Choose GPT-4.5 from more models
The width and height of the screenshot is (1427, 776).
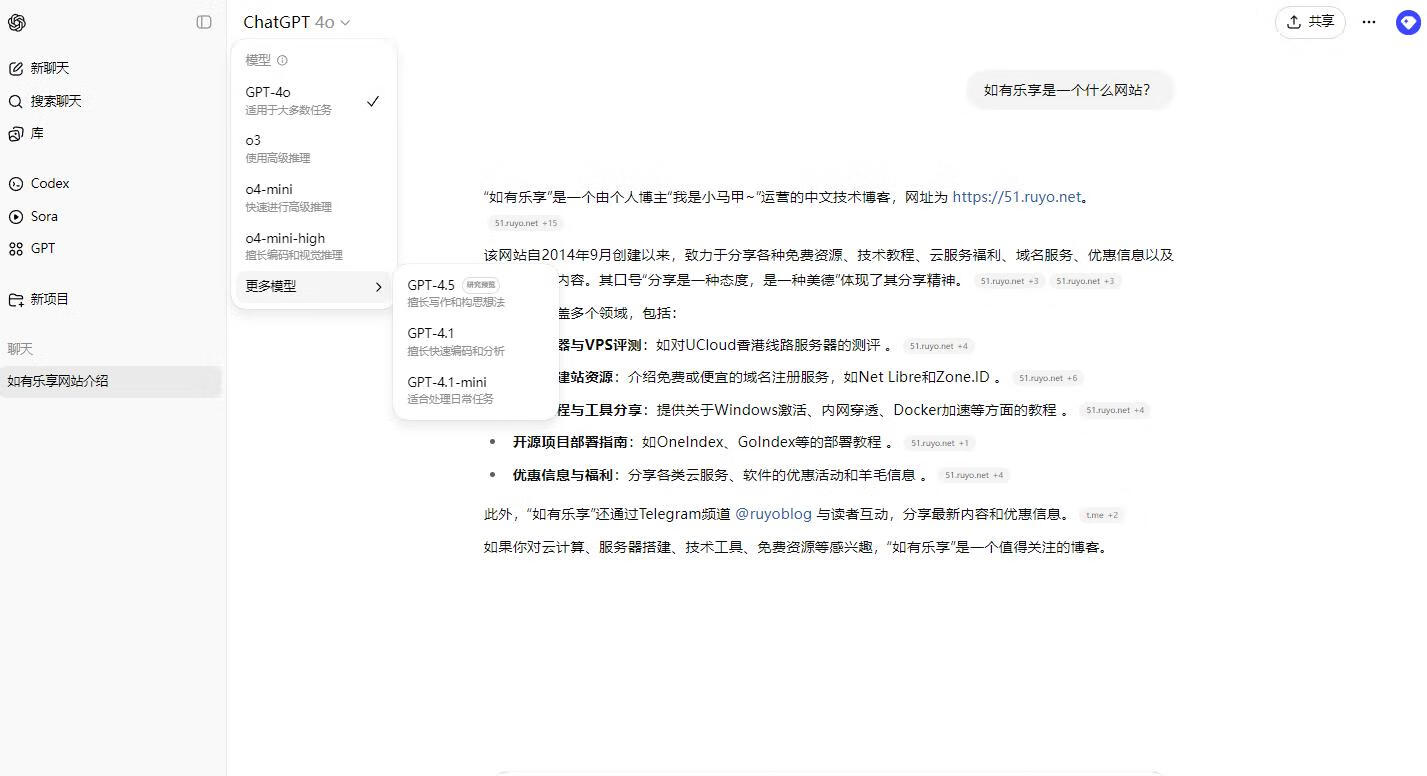(x=455, y=293)
